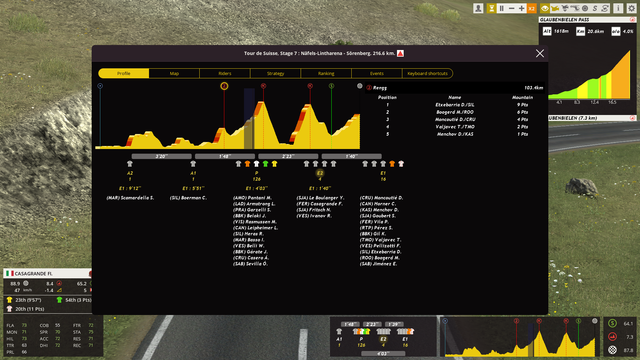640x360 pixels.
Task: Select the finish marker on stage profile
Action: coord(360,86)
